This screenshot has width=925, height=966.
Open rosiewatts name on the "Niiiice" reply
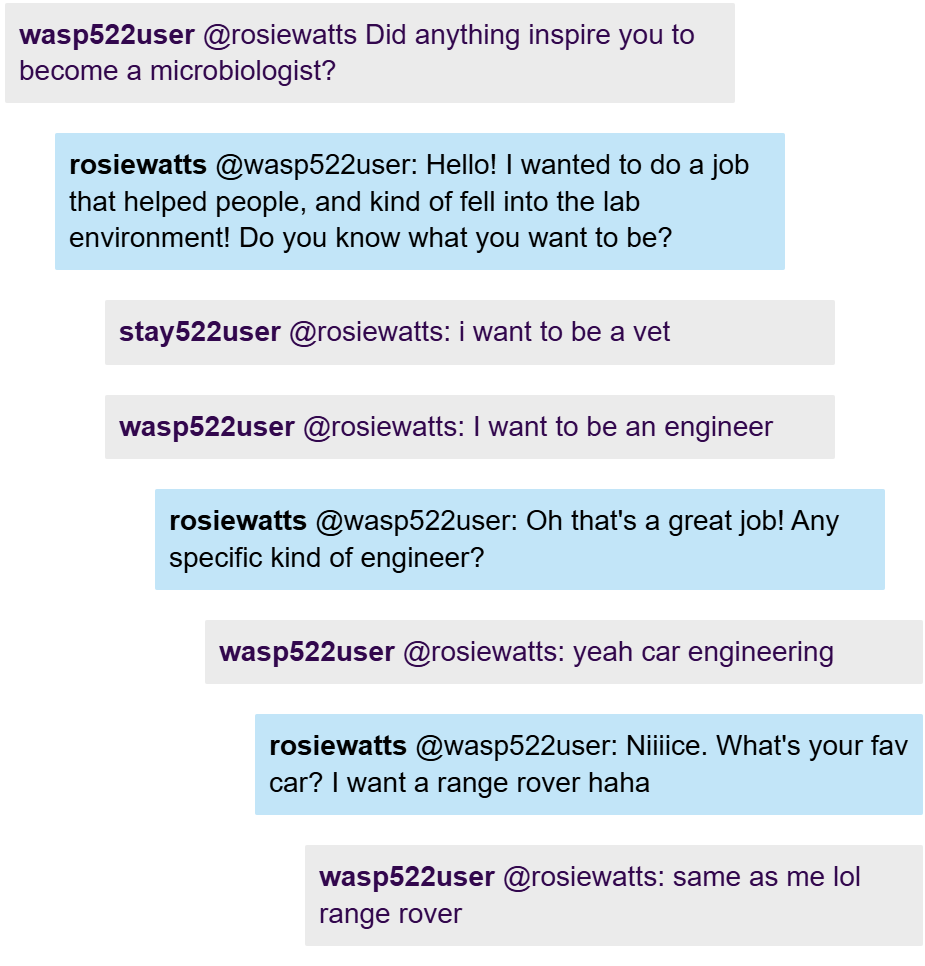(x=338, y=746)
